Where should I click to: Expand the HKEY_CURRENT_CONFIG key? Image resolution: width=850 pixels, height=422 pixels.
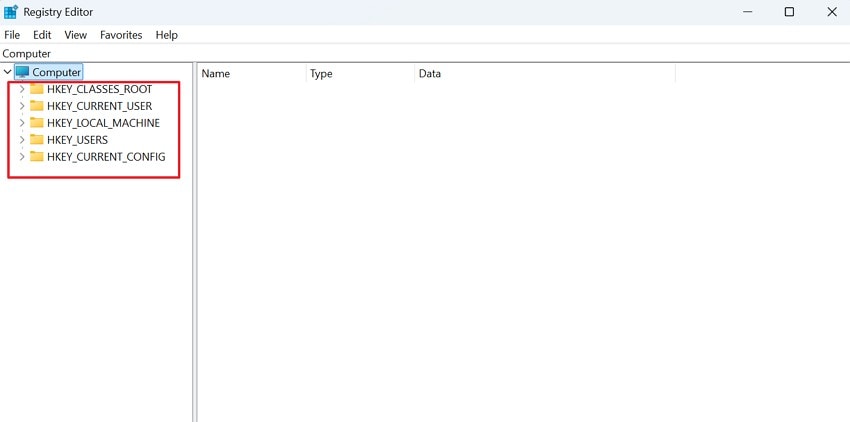point(22,157)
